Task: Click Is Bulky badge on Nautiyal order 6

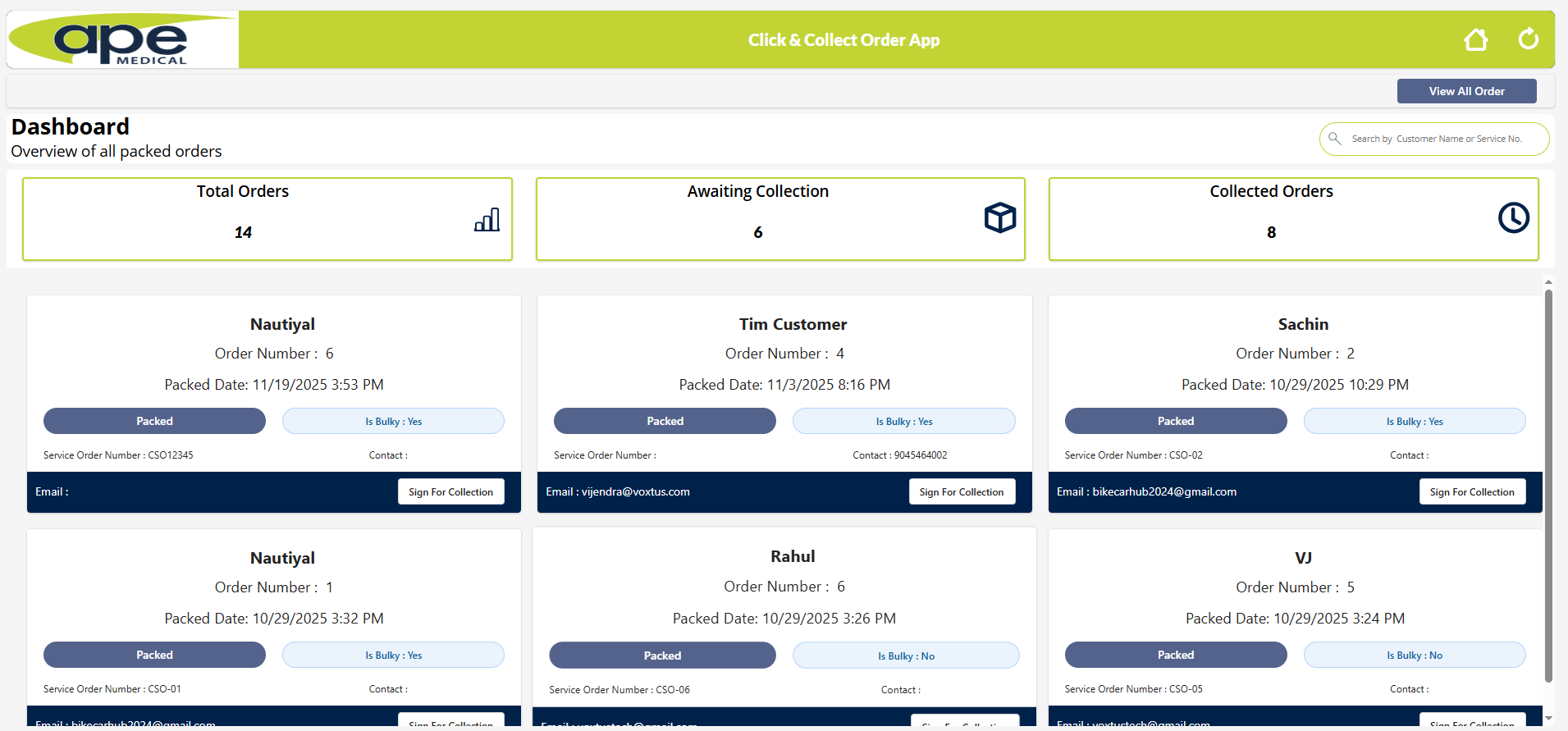Action: click(393, 421)
